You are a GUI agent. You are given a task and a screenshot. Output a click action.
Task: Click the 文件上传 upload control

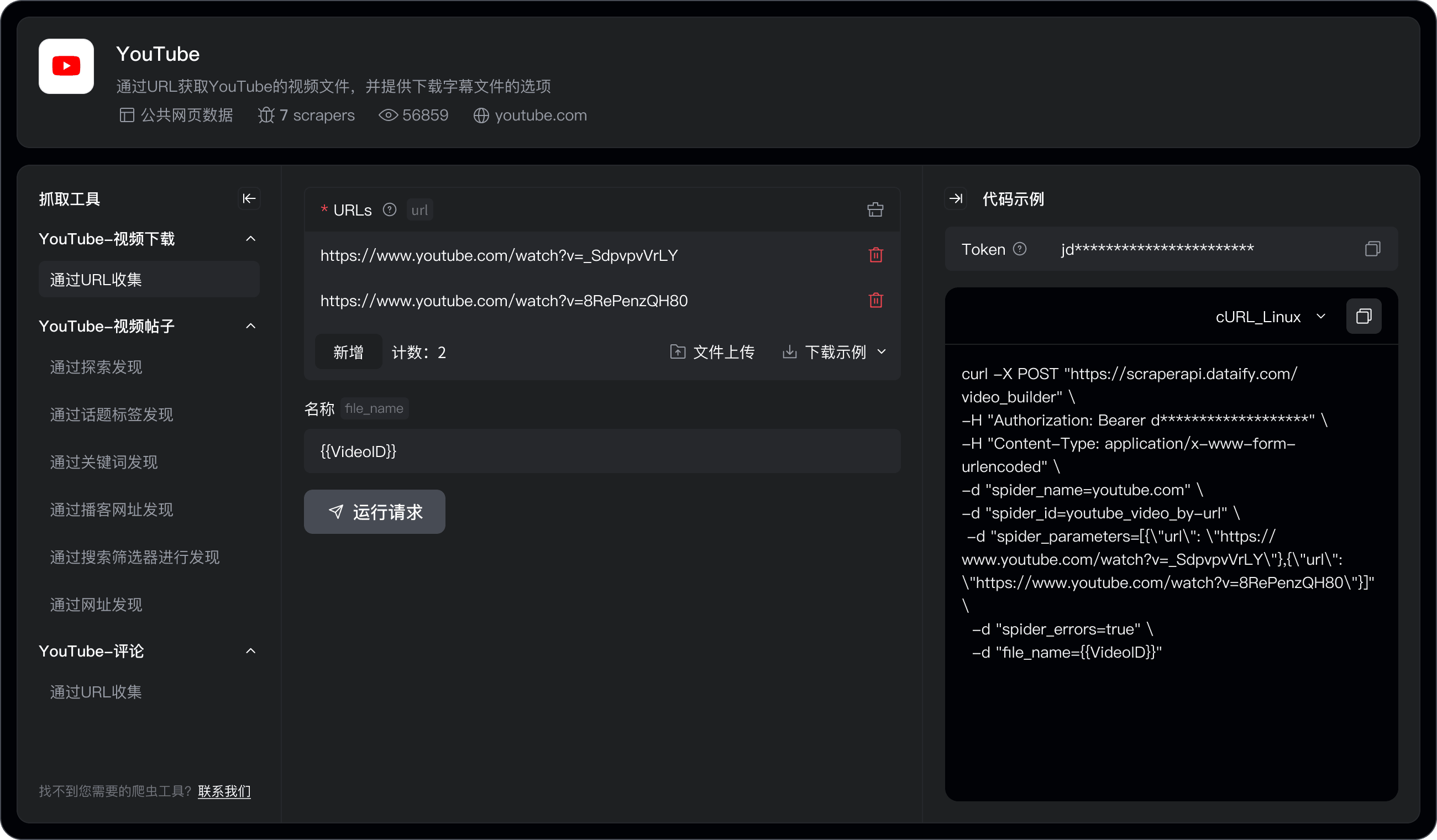tap(712, 352)
